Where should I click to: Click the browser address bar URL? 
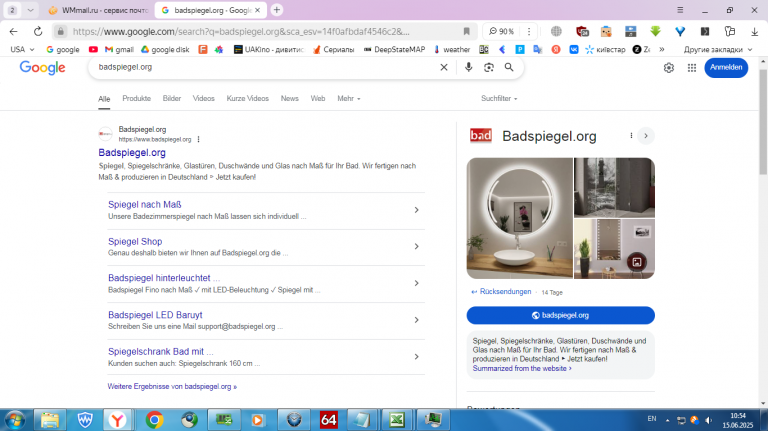pyautogui.click(x=241, y=31)
